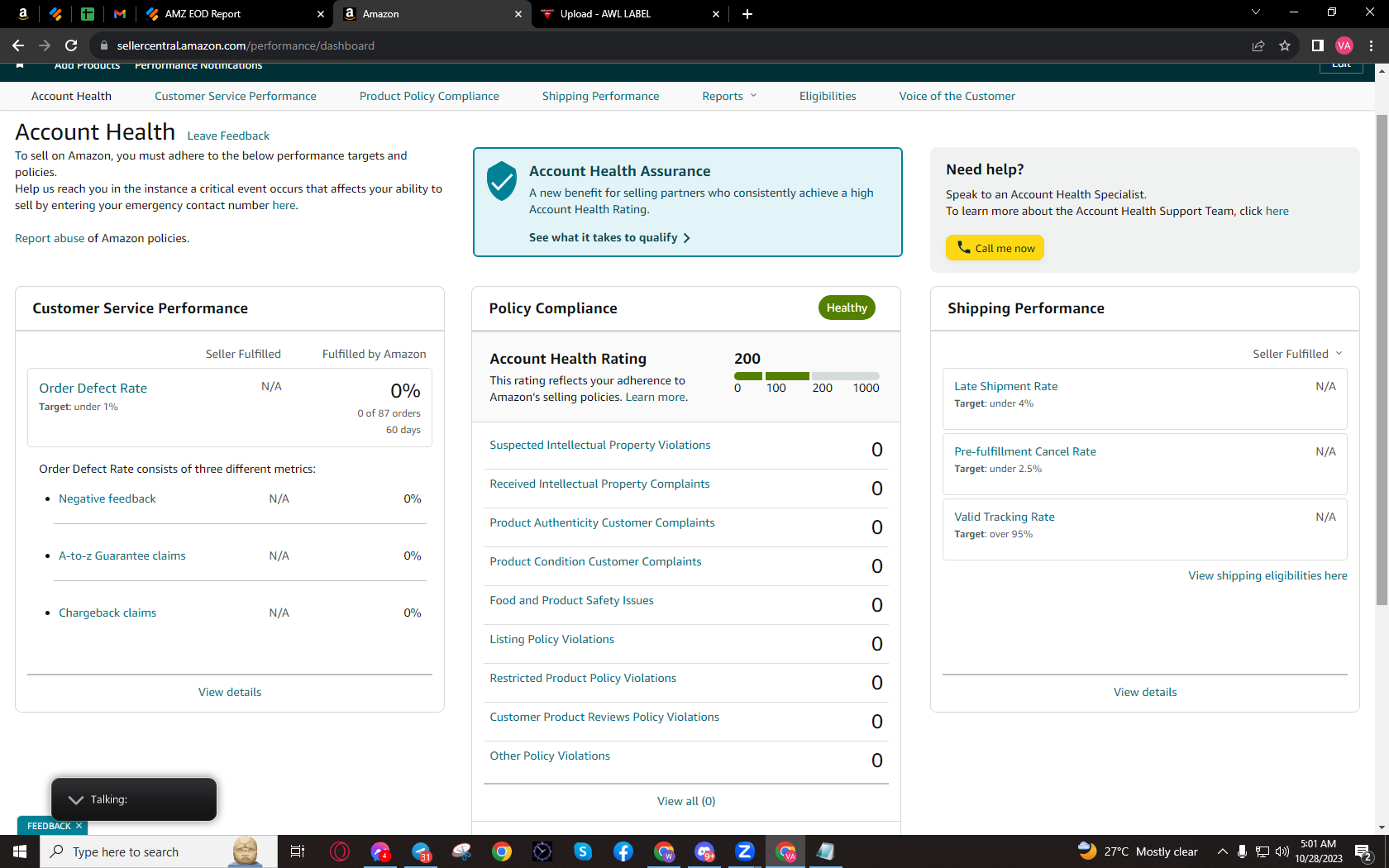Image resolution: width=1389 pixels, height=868 pixels.
Task: Open the Windows notification center
Action: pyautogui.click(x=1364, y=851)
